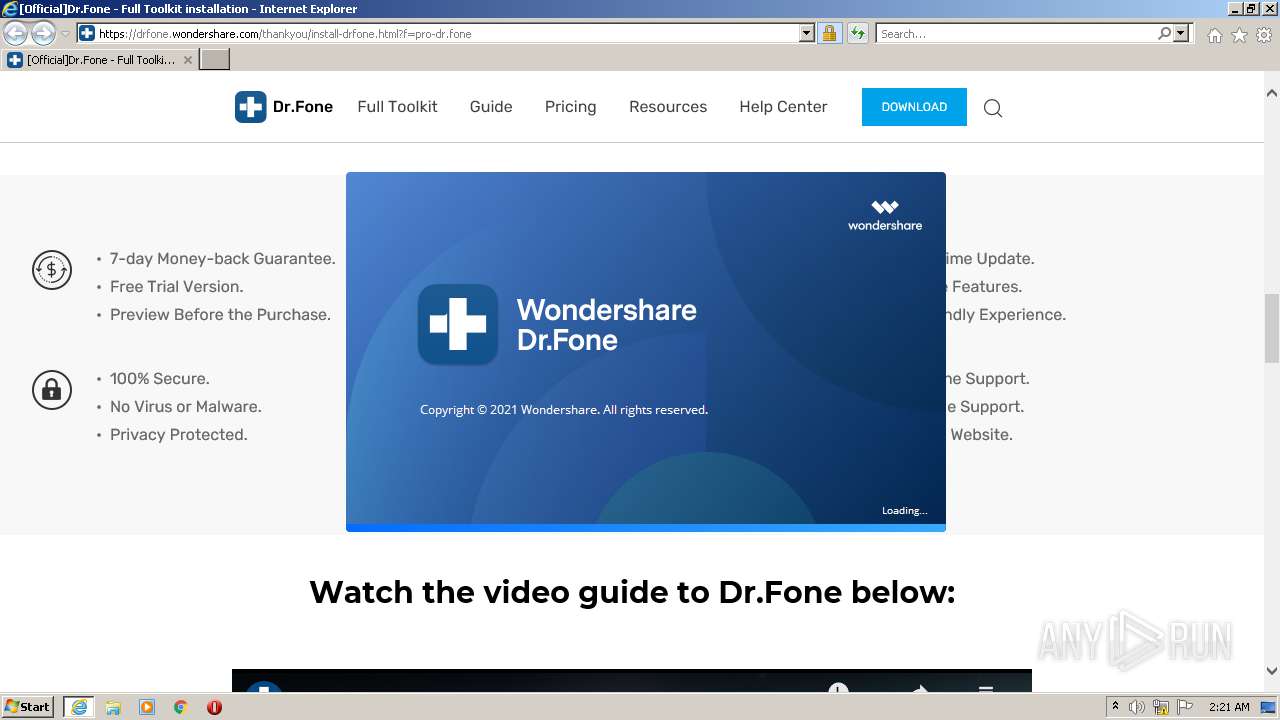Click 'Privacy Protected.' text
The width and height of the screenshot is (1280, 720).
point(178,435)
